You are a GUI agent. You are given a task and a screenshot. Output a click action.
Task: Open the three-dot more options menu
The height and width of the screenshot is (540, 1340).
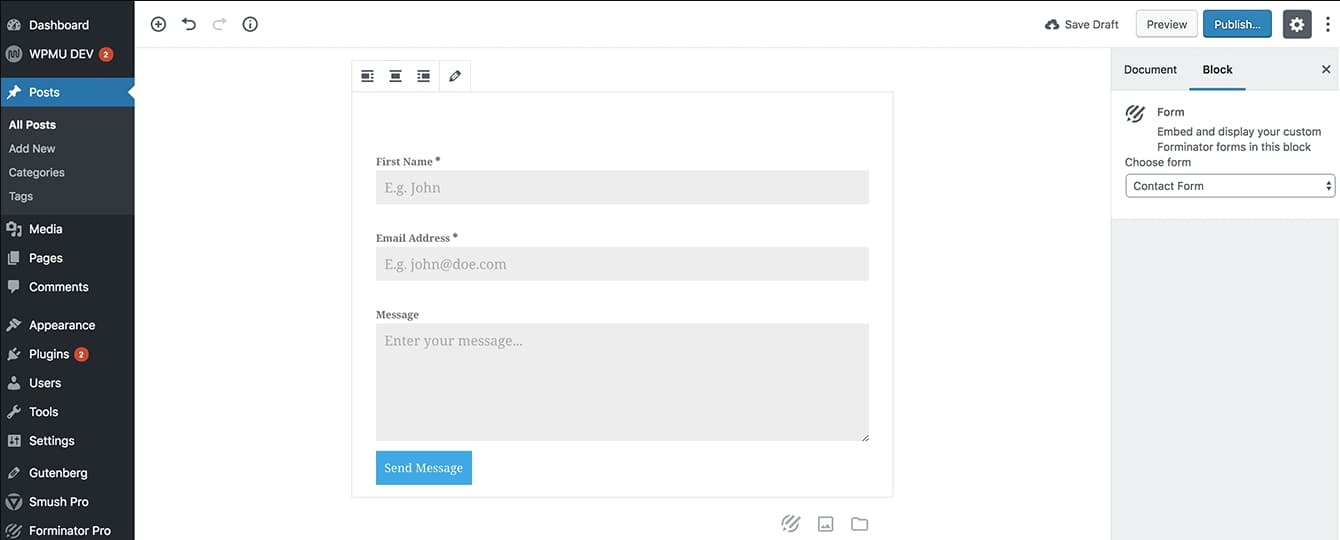point(1327,25)
